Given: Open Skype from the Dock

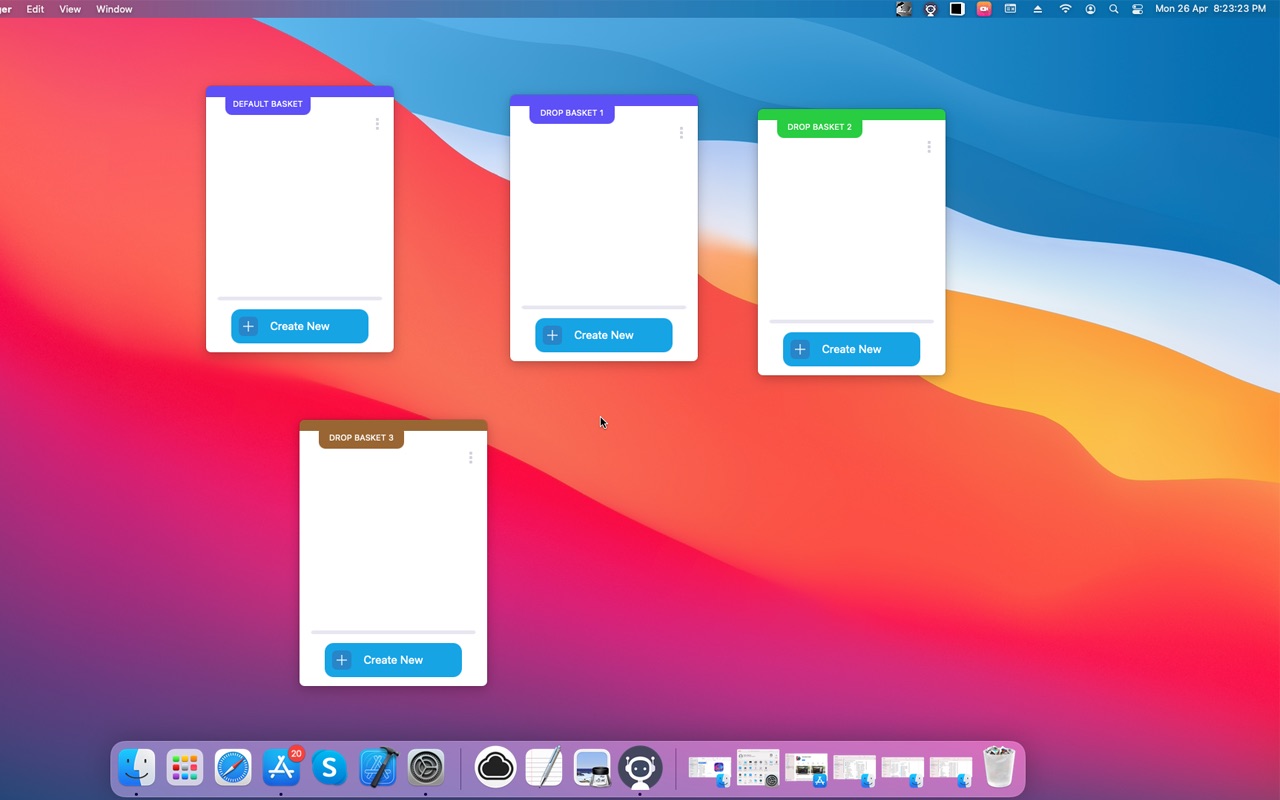Looking at the screenshot, I should [x=329, y=768].
